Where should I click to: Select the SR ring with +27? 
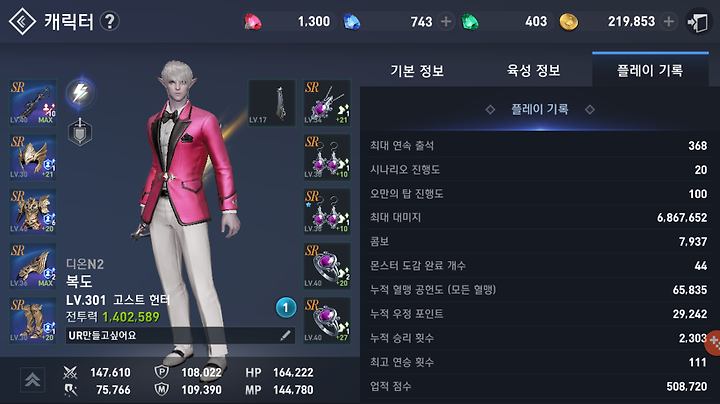pos(327,320)
